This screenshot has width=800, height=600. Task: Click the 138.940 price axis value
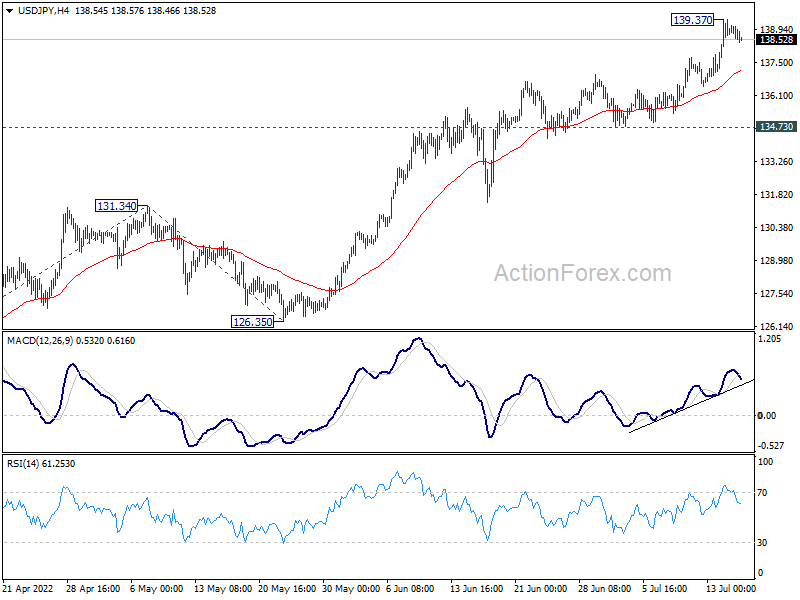(x=777, y=30)
